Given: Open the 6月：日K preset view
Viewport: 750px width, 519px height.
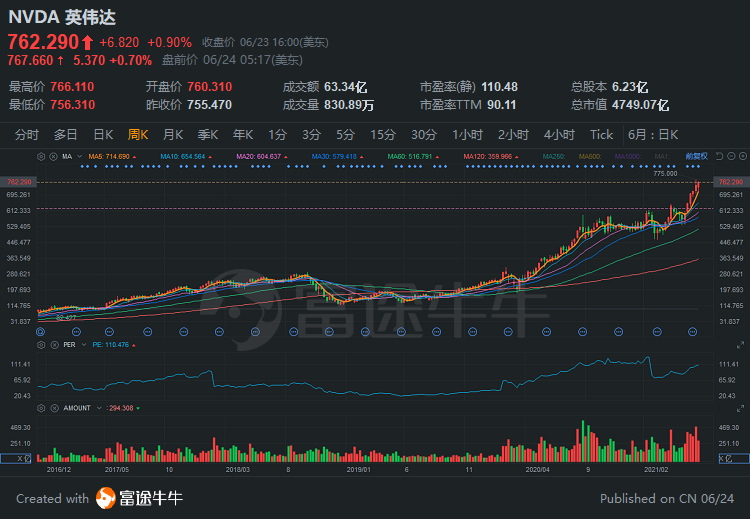Looking at the screenshot, I should click(653, 135).
